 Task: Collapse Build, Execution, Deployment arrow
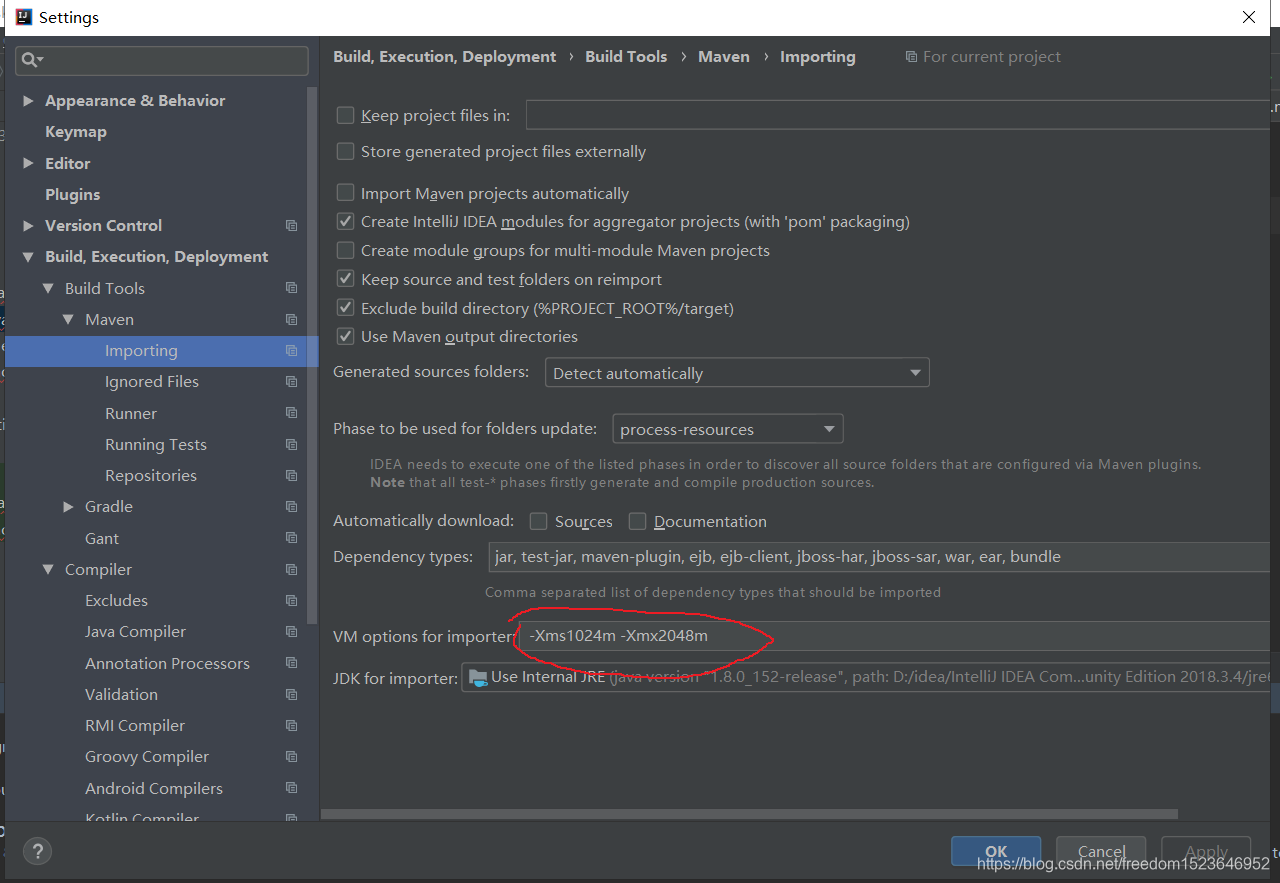pyautogui.click(x=28, y=257)
